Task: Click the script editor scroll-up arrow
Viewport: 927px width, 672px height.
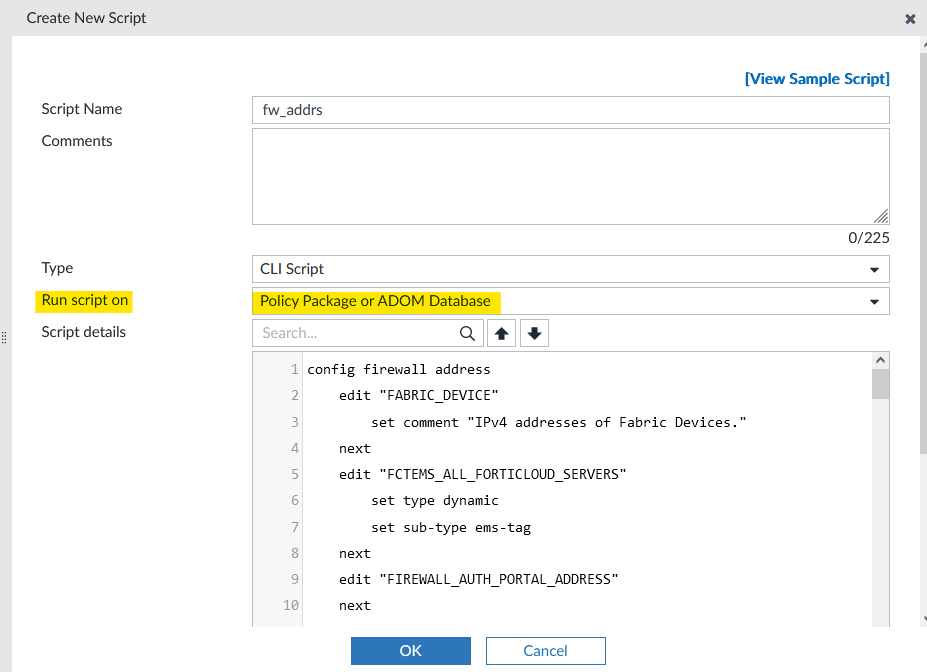Action: click(x=880, y=360)
